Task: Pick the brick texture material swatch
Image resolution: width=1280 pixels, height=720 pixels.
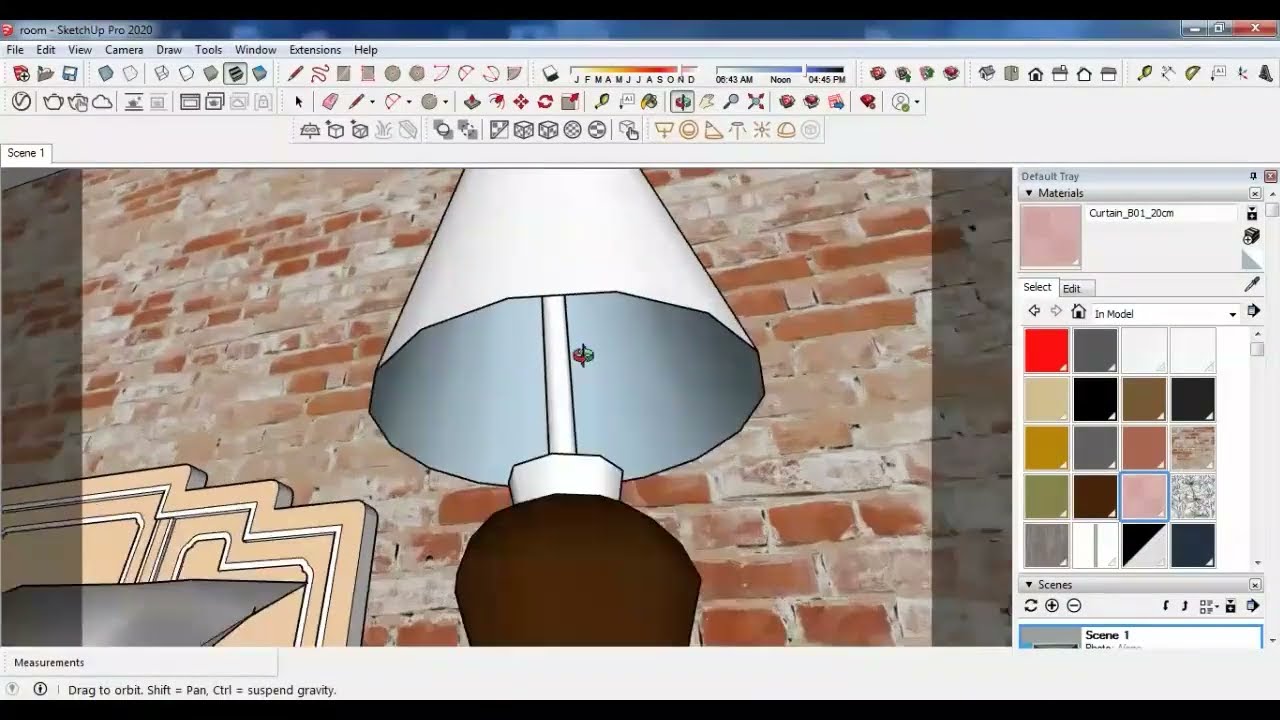Action: click(1193, 448)
